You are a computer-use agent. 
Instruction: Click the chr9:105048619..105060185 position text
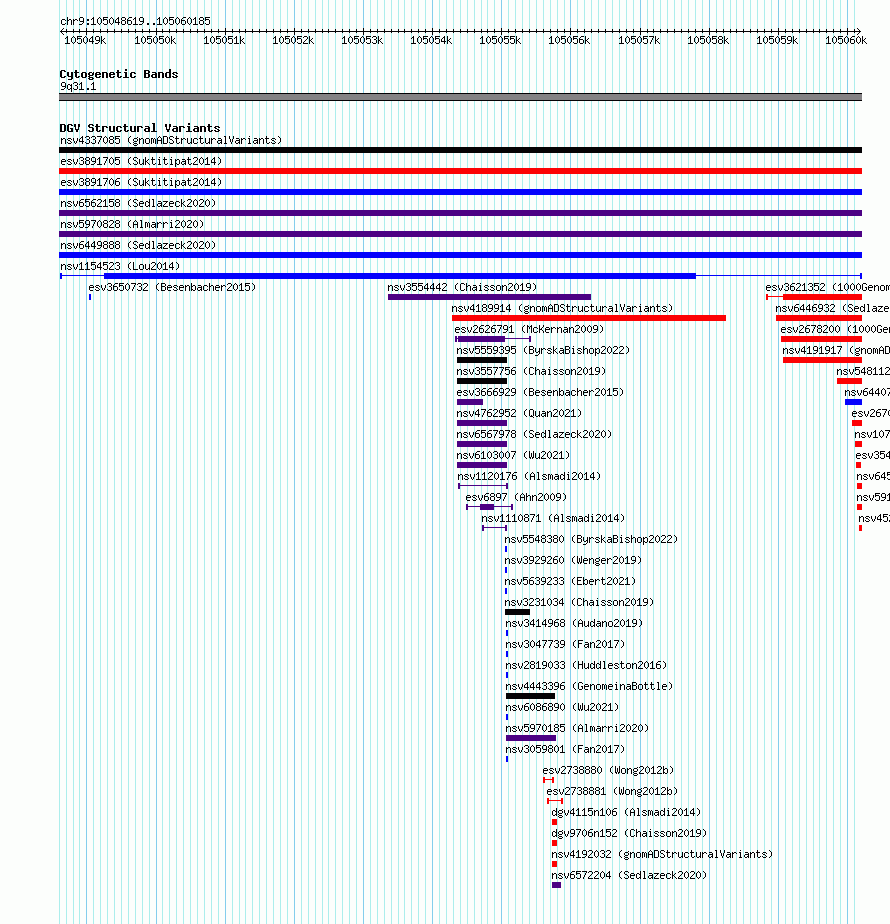coord(135,21)
